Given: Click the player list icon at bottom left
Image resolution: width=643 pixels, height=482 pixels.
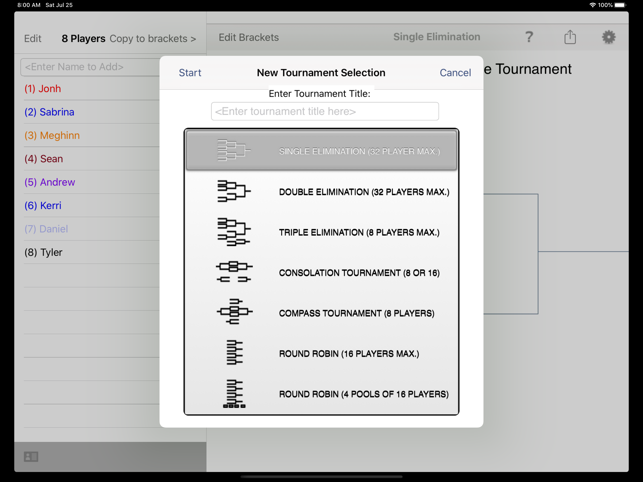Looking at the screenshot, I should 31,457.
